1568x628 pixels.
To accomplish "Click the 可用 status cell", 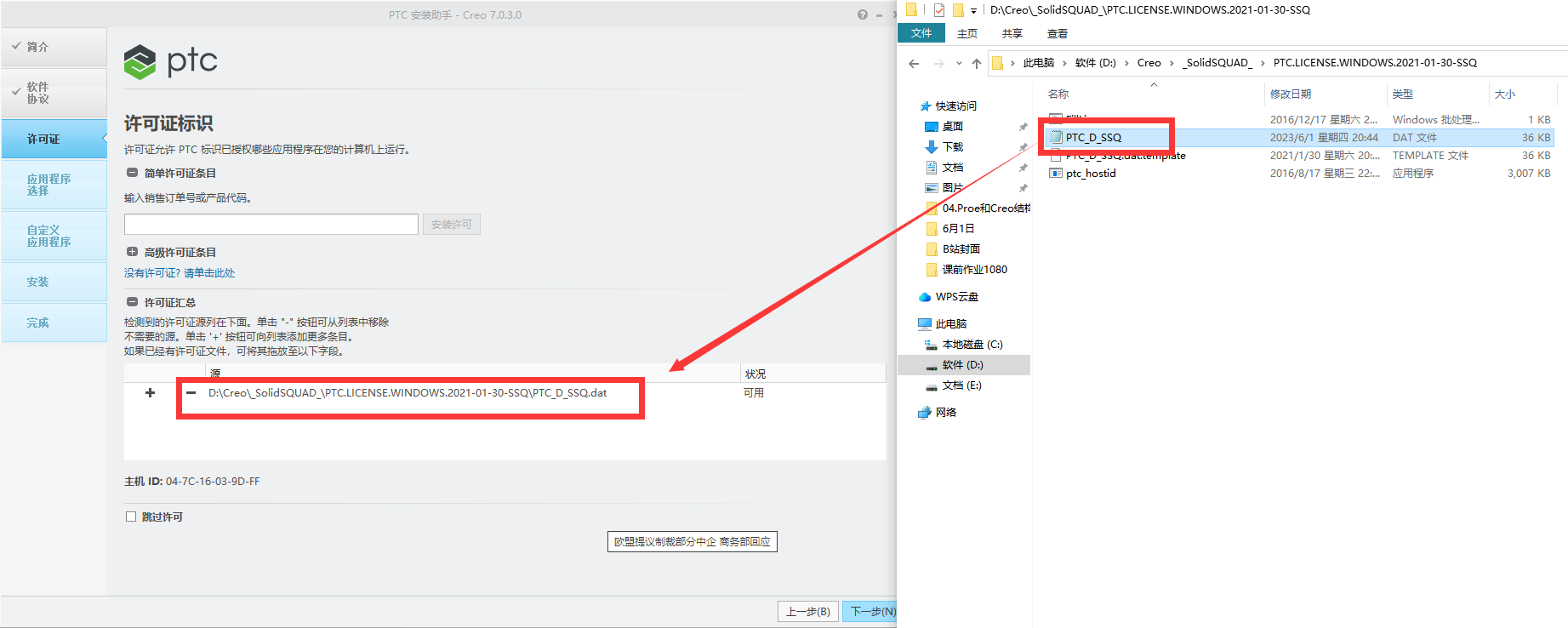I will 754,393.
